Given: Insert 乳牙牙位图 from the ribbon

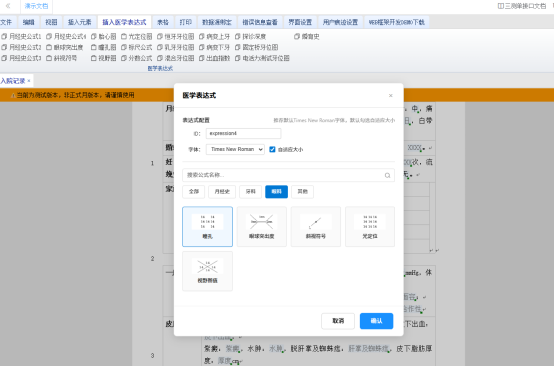Looking at the screenshot, I should [176, 47].
